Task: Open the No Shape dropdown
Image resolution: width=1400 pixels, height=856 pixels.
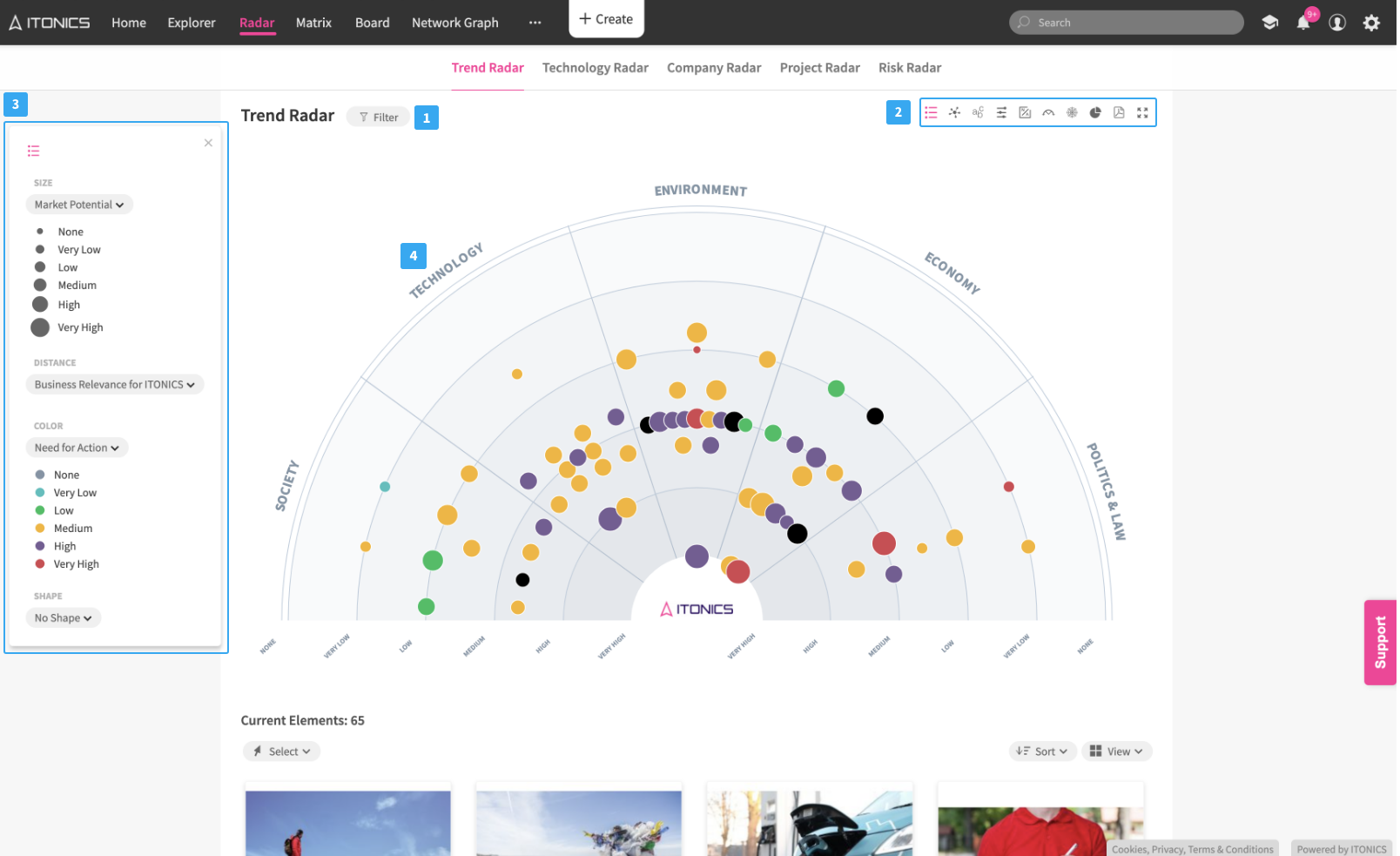Action: pyautogui.click(x=64, y=617)
